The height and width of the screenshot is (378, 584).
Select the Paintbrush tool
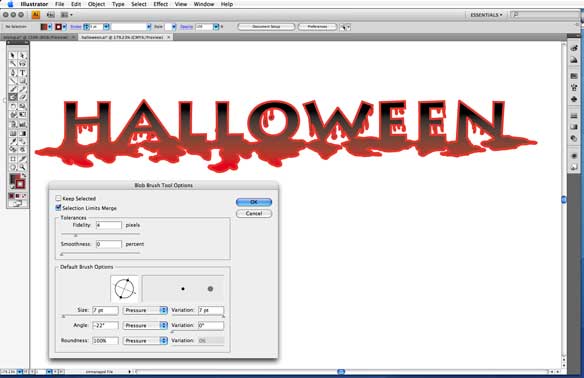pos(13,89)
